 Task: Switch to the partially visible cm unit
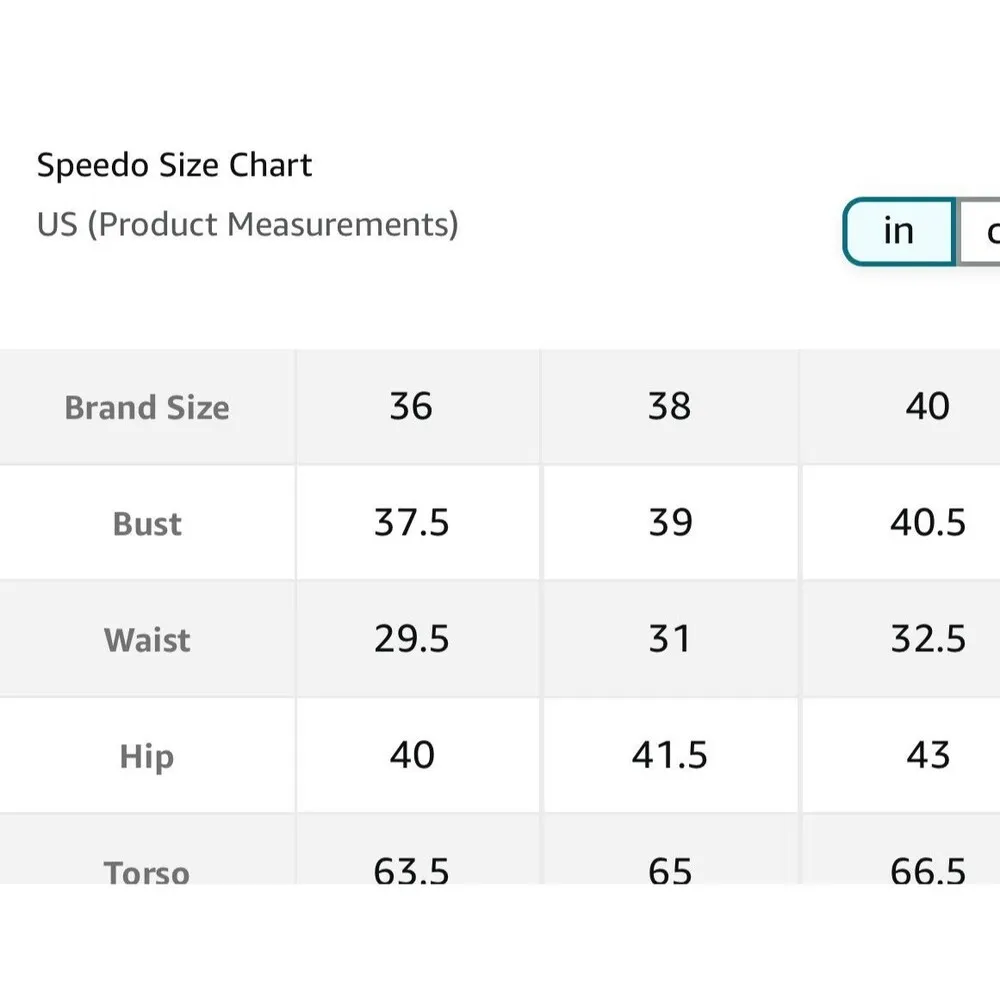pyautogui.click(x=982, y=232)
